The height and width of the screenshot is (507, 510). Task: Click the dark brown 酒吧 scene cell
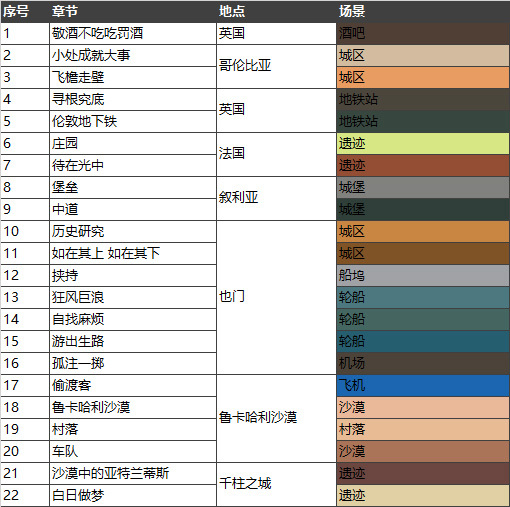click(x=423, y=33)
